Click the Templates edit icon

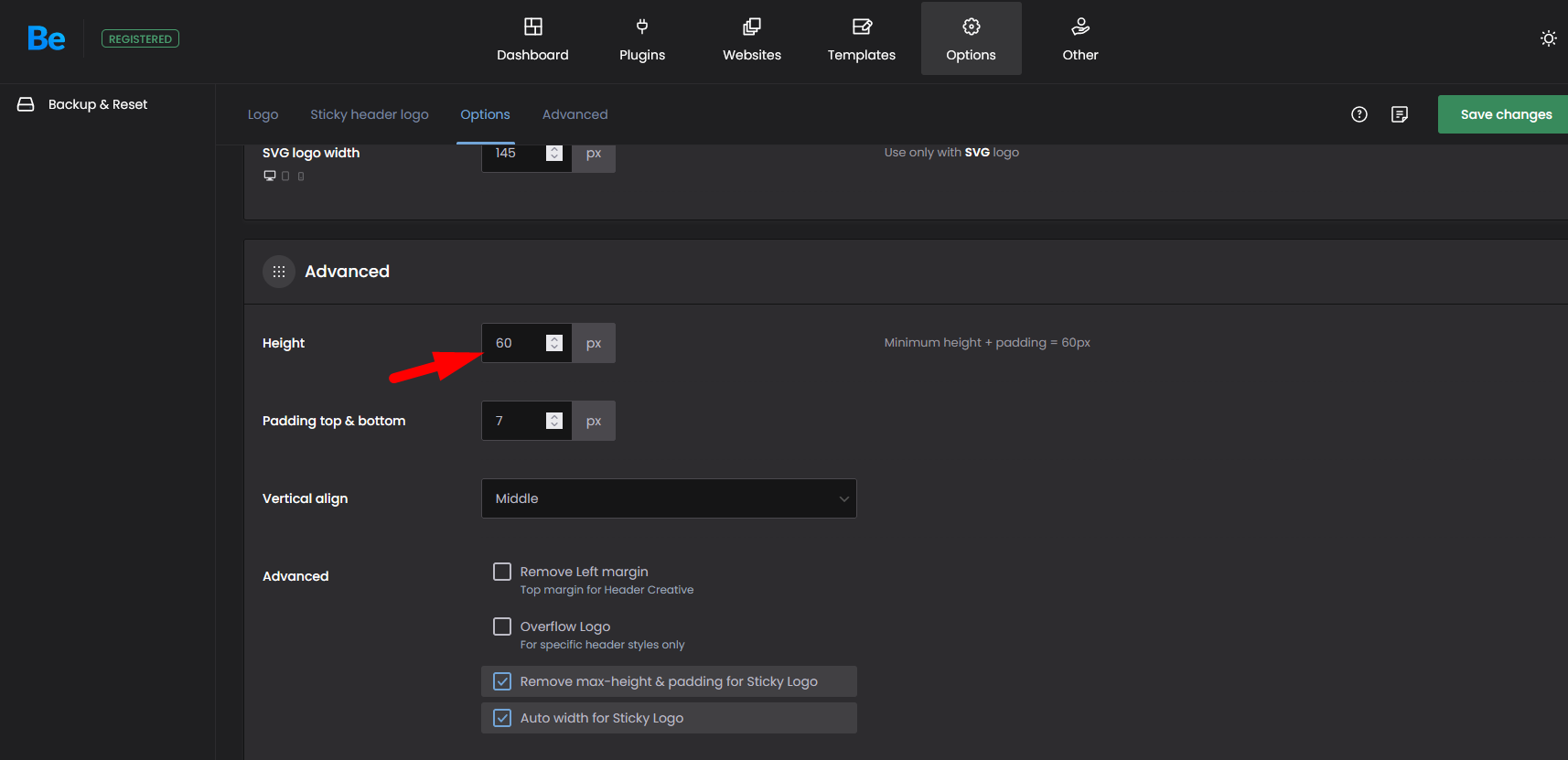pyautogui.click(x=862, y=26)
